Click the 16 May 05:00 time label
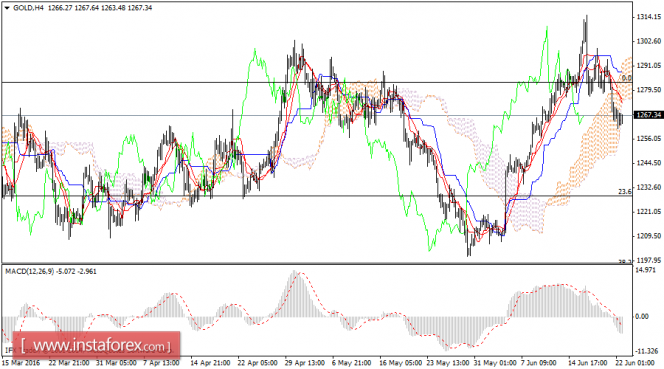Image resolution: width=664 pixels, height=369 pixels. tap(400, 363)
